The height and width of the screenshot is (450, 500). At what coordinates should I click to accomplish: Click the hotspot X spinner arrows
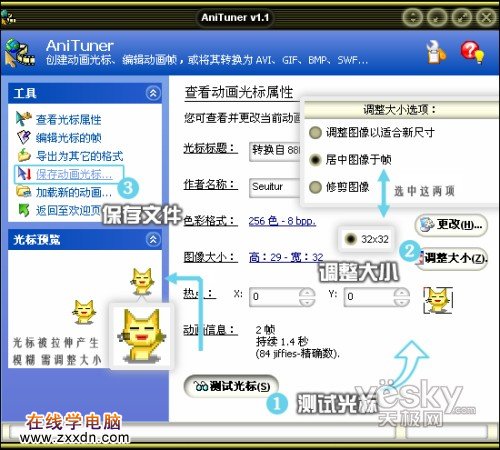(307, 297)
